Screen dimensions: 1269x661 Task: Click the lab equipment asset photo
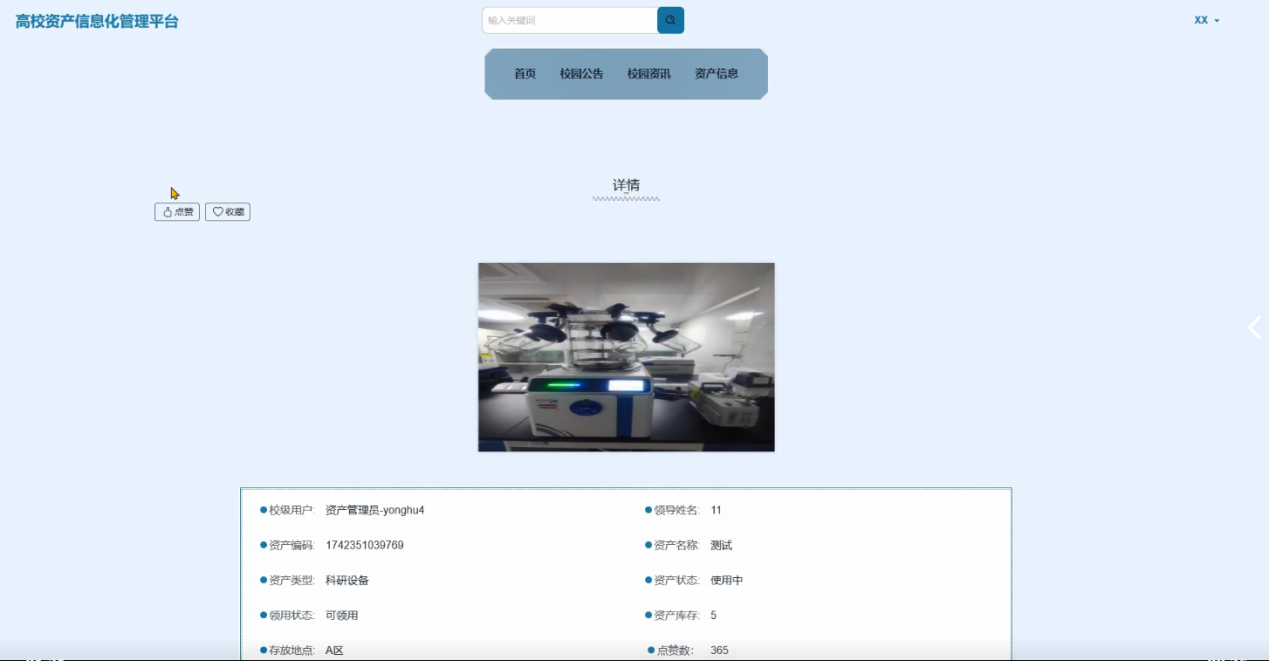(x=626, y=357)
